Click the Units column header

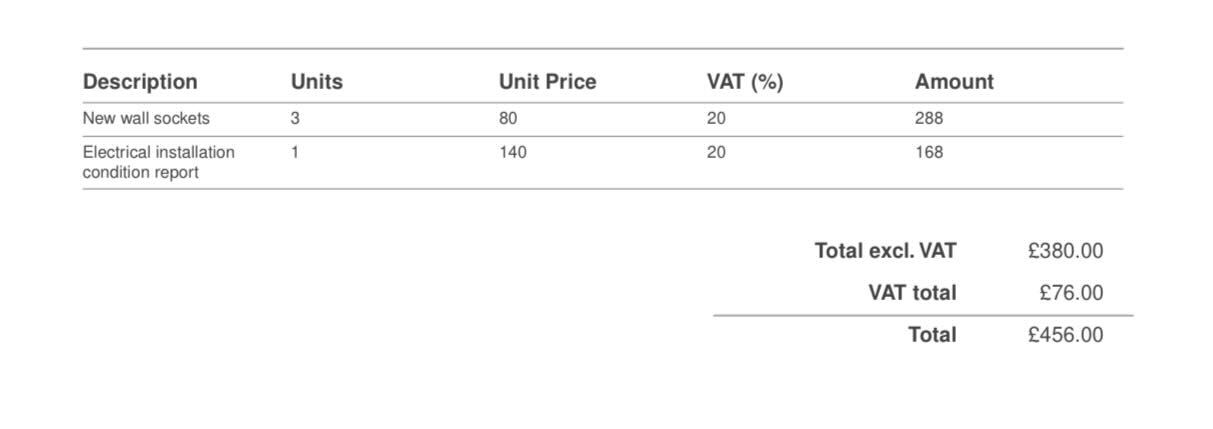coord(317,82)
